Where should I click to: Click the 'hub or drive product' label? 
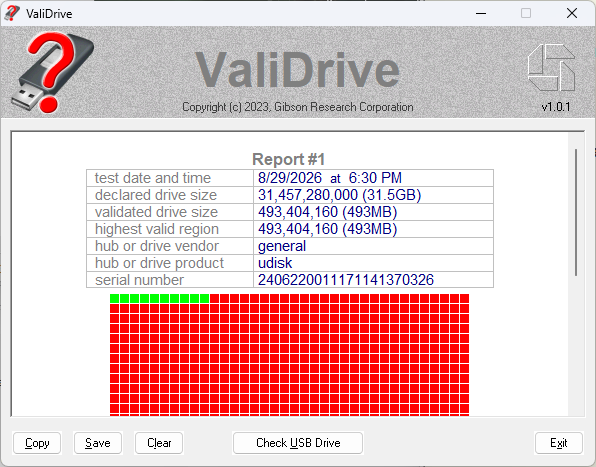(159, 263)
